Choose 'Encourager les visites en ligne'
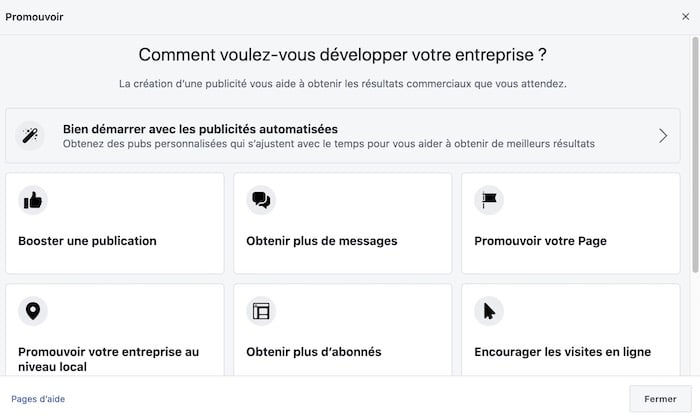The height and width of the screenshot is (419, 700). point(563,352)
